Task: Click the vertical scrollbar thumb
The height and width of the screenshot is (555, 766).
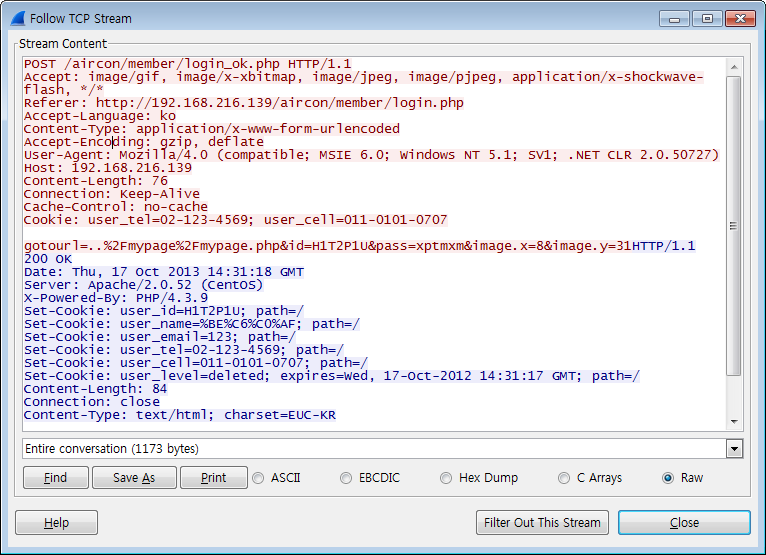Action: (x=734, y=225)
